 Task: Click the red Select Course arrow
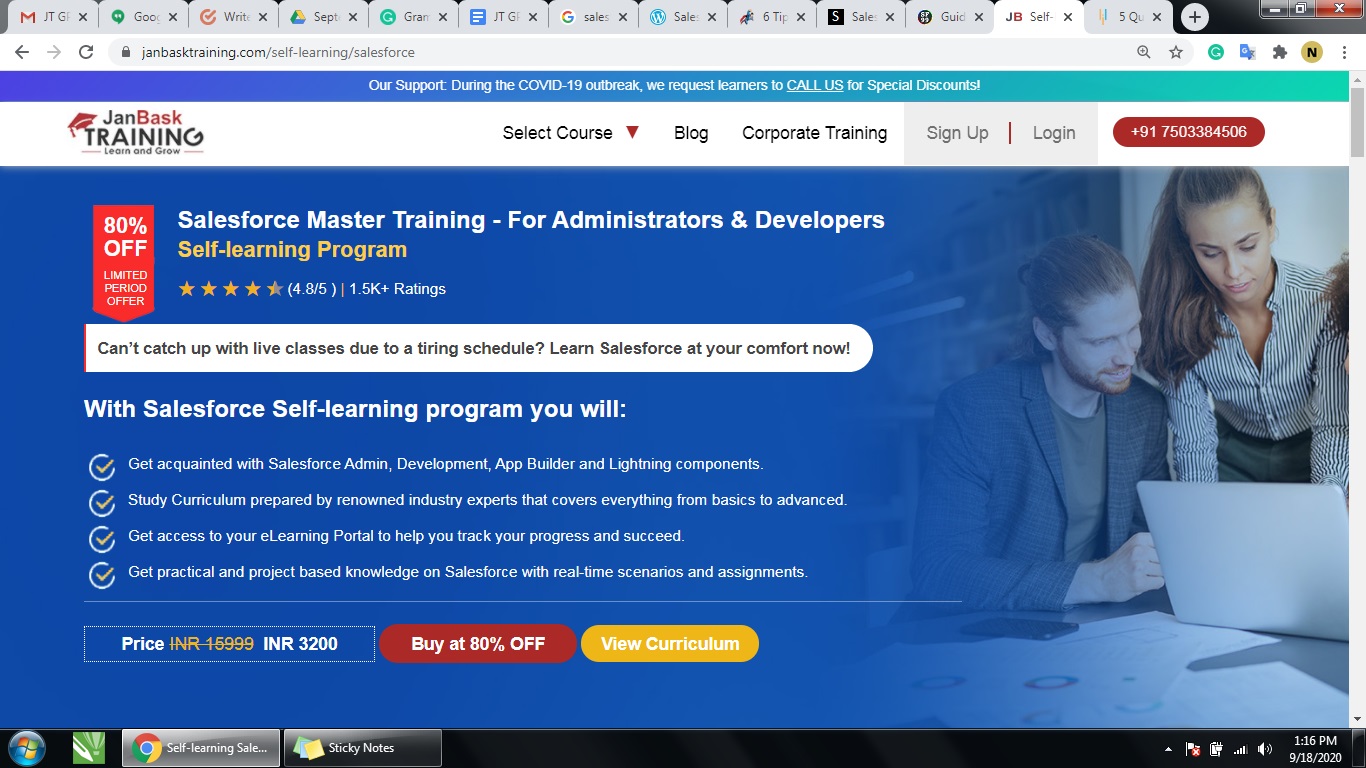coord(632,132)
